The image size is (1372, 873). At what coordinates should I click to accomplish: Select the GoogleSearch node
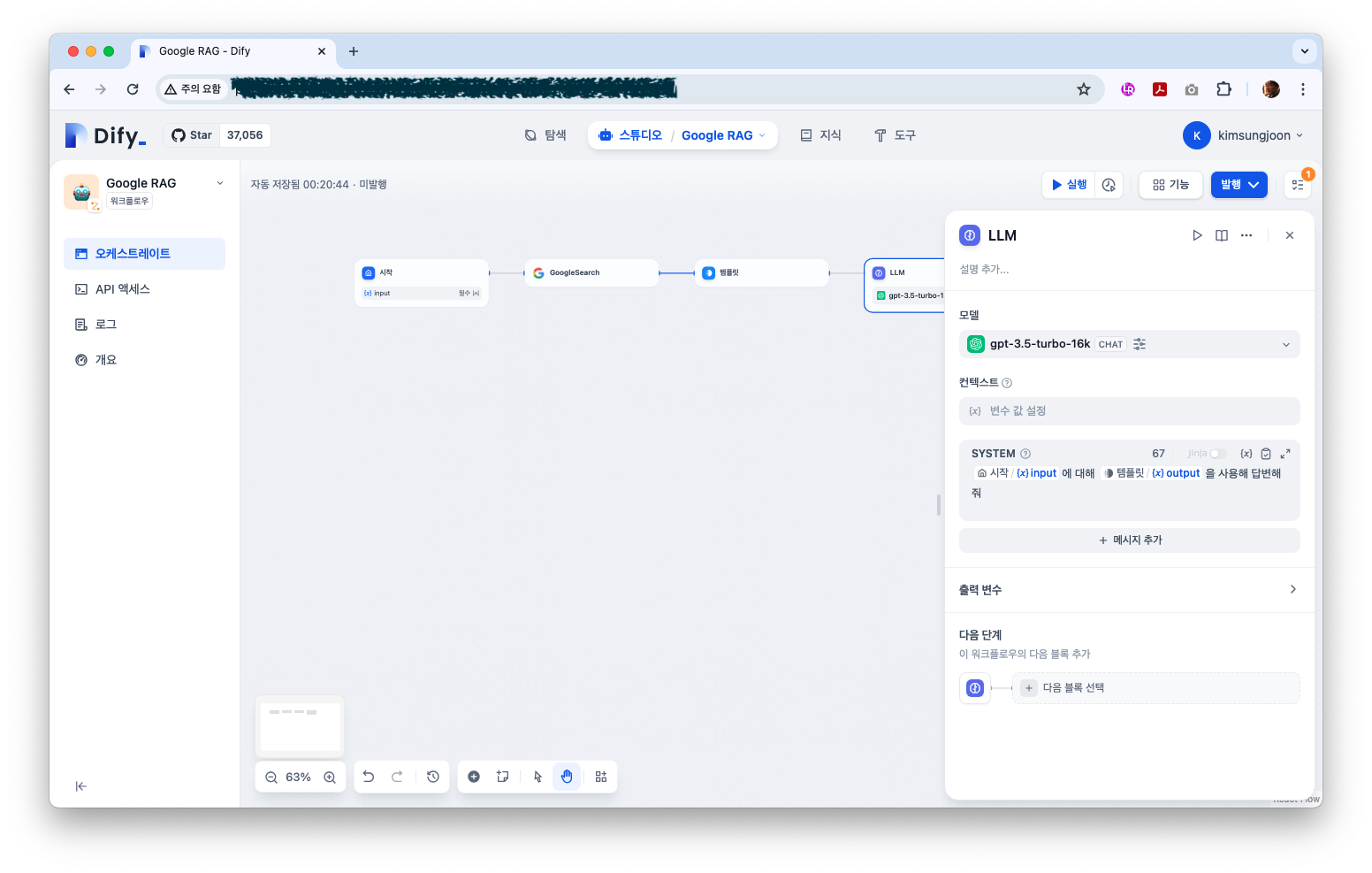591,273
